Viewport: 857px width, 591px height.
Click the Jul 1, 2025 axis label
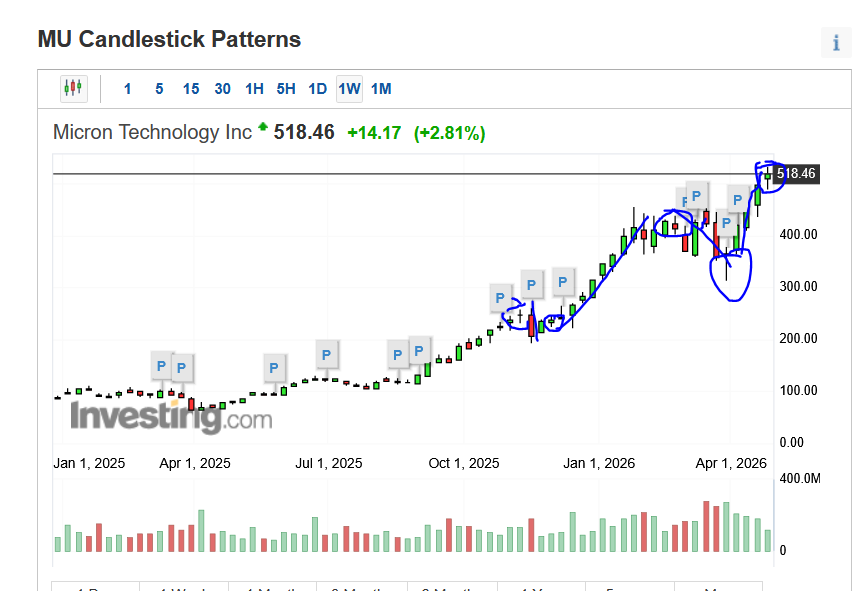click(x=328, y=463)
